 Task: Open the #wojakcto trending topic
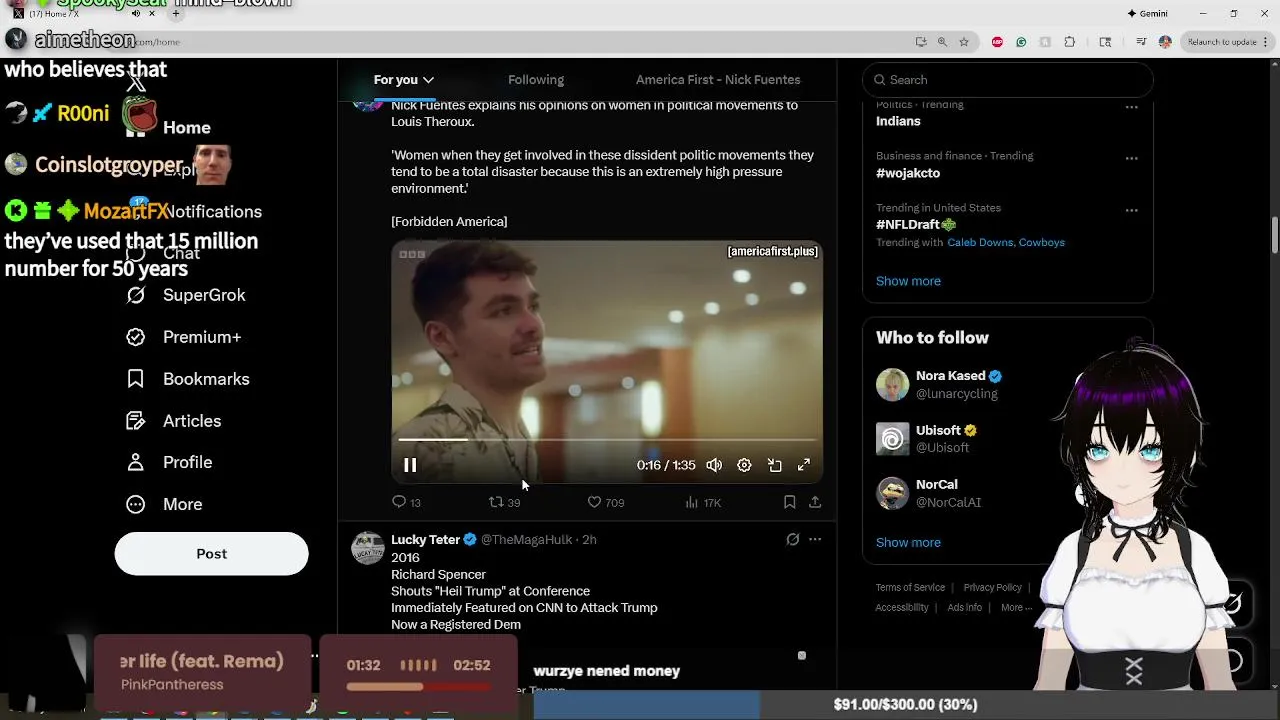[x=908, y=173]
